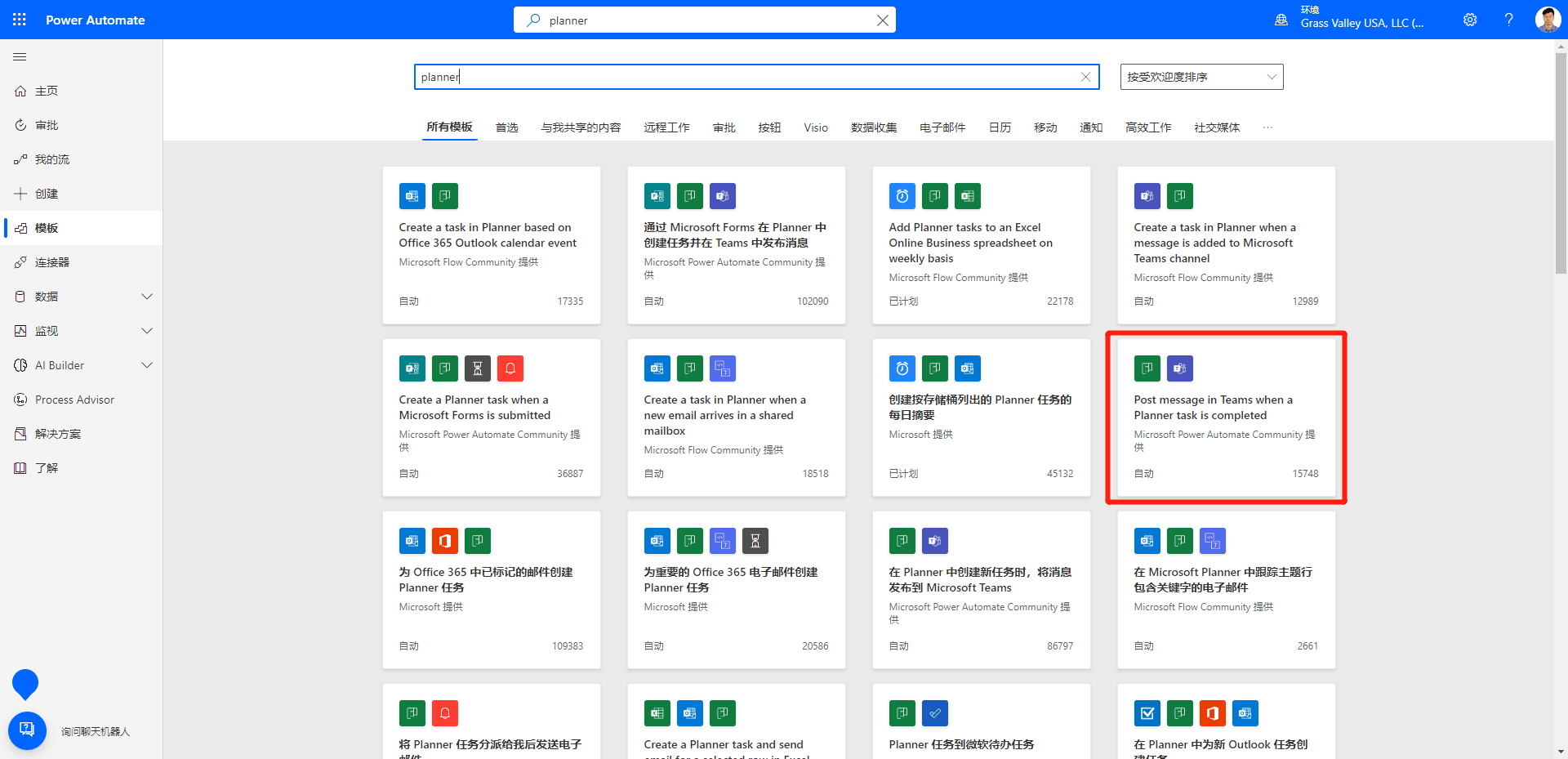The width and height of the screenshot is (1568, 759).
Task: Expand the AI Builder sidebar section
Action: pos(147,365)
